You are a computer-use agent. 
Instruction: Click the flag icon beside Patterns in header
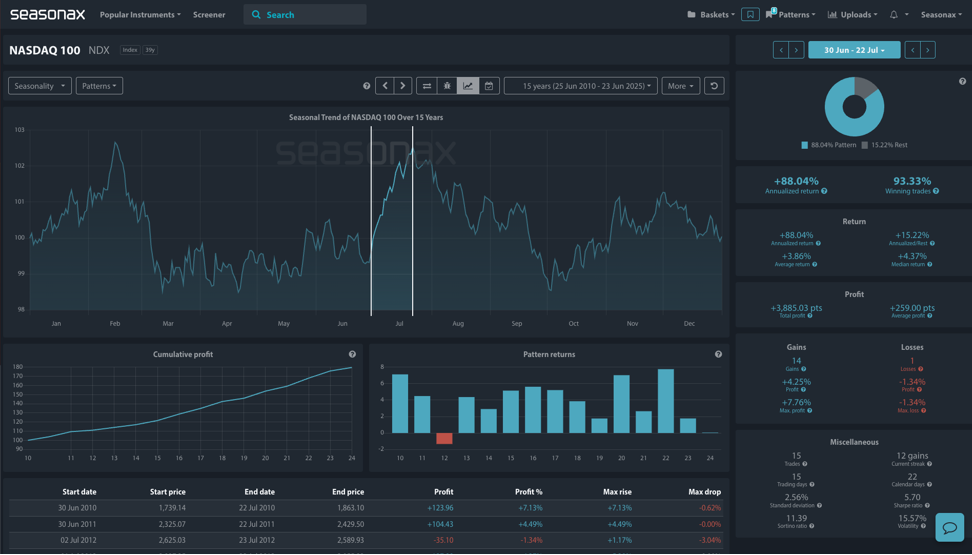click(x=771, y=14)
